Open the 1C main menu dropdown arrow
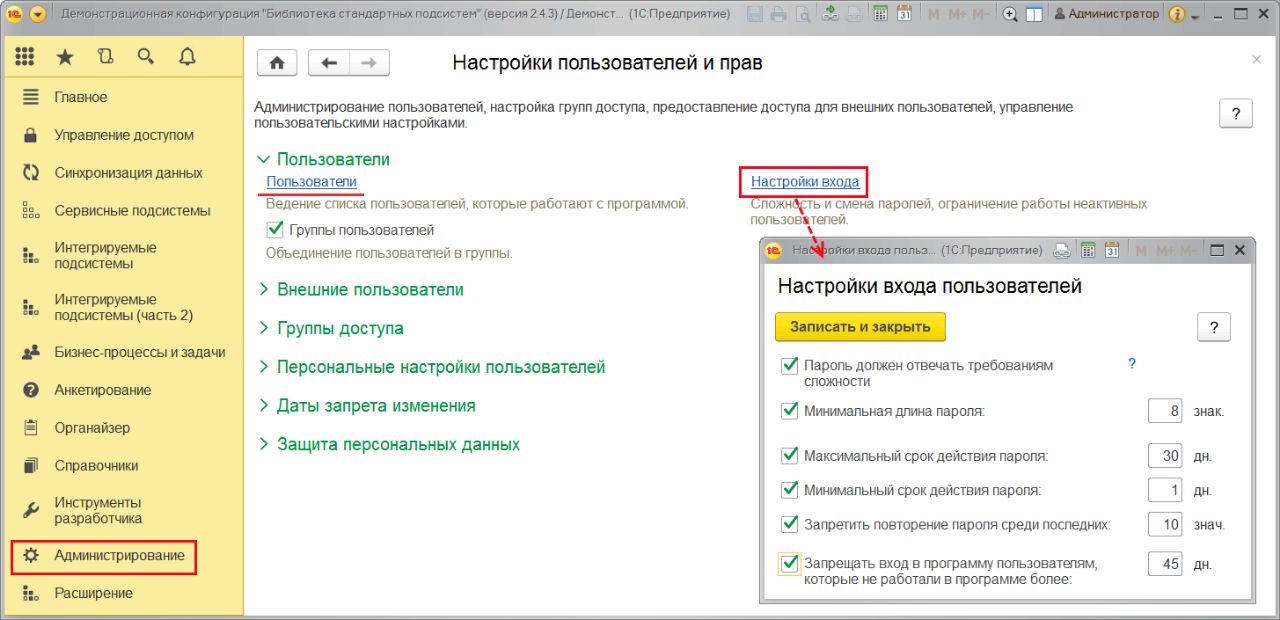The height and width of the screenshot is (620, 1280). (x=38, y=14)
